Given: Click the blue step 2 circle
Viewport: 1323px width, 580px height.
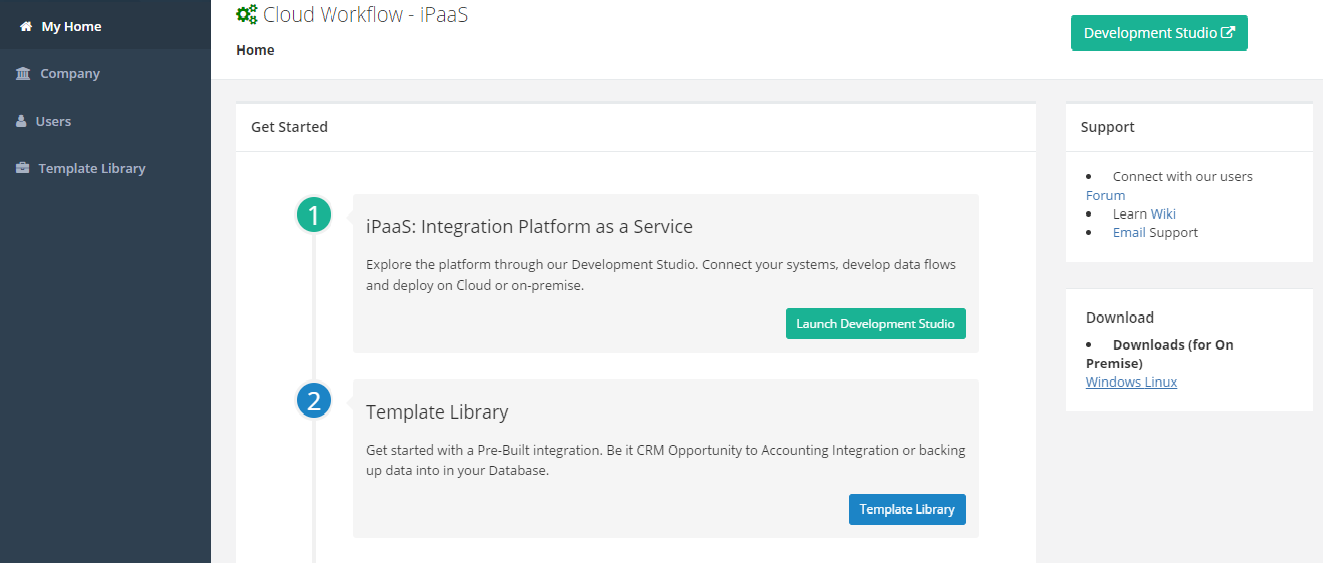Looking at the screenshot, I should point(314,401).
